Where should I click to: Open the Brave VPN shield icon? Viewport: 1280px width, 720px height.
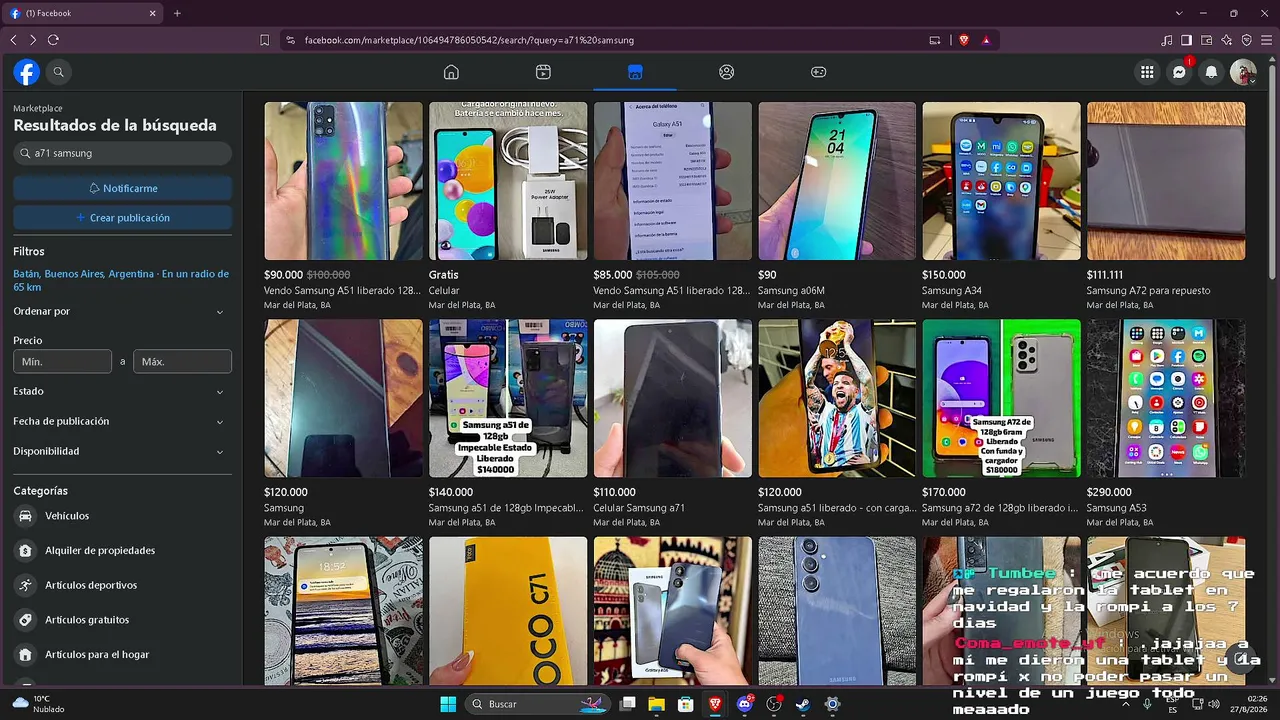1247,40
